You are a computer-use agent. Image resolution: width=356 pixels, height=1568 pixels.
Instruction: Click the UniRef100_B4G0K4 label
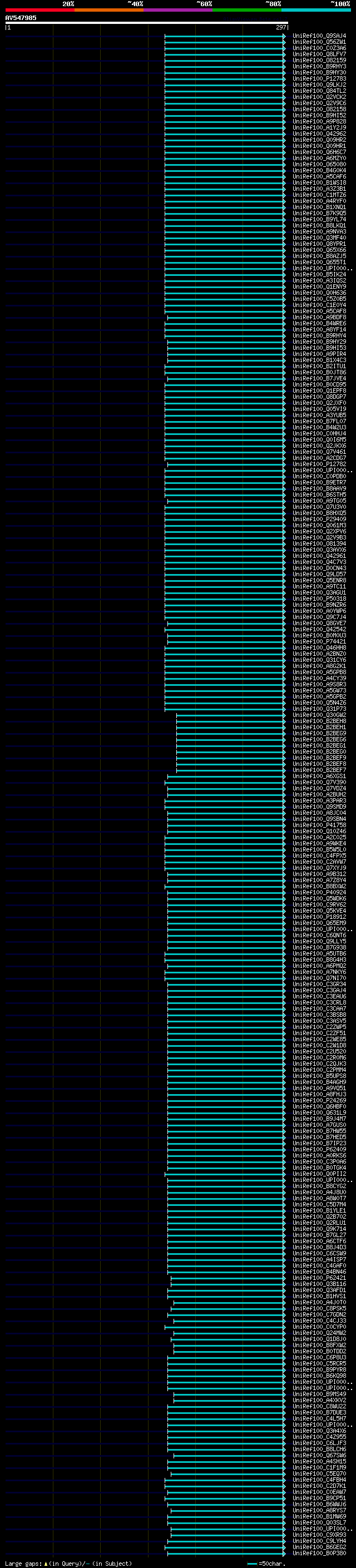click(x=319, y=170)
